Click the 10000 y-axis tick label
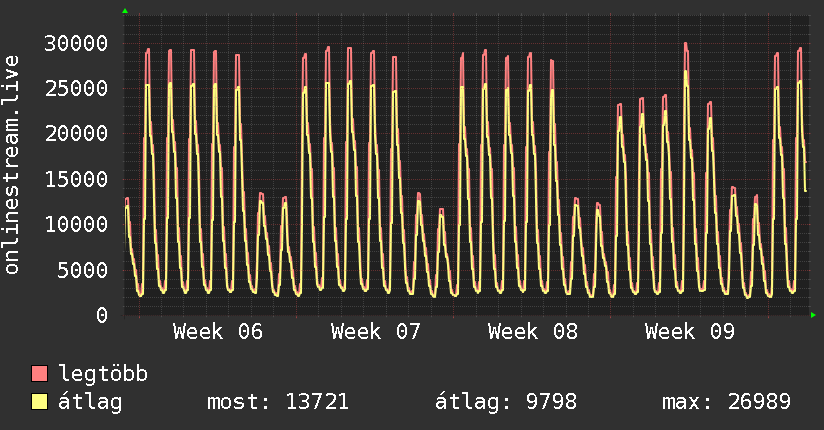824x430 pixels. (76, 224)
